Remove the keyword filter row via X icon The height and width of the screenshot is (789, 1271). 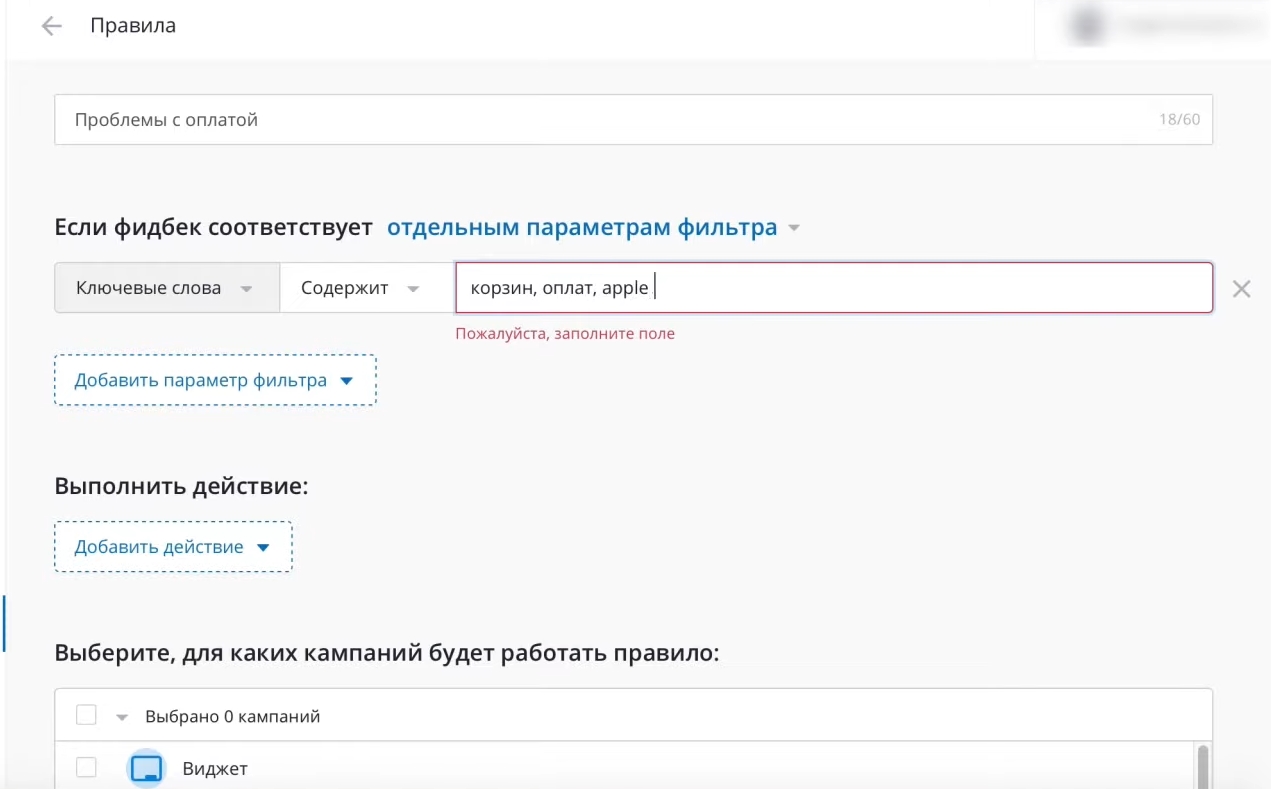click(1242, 288)
